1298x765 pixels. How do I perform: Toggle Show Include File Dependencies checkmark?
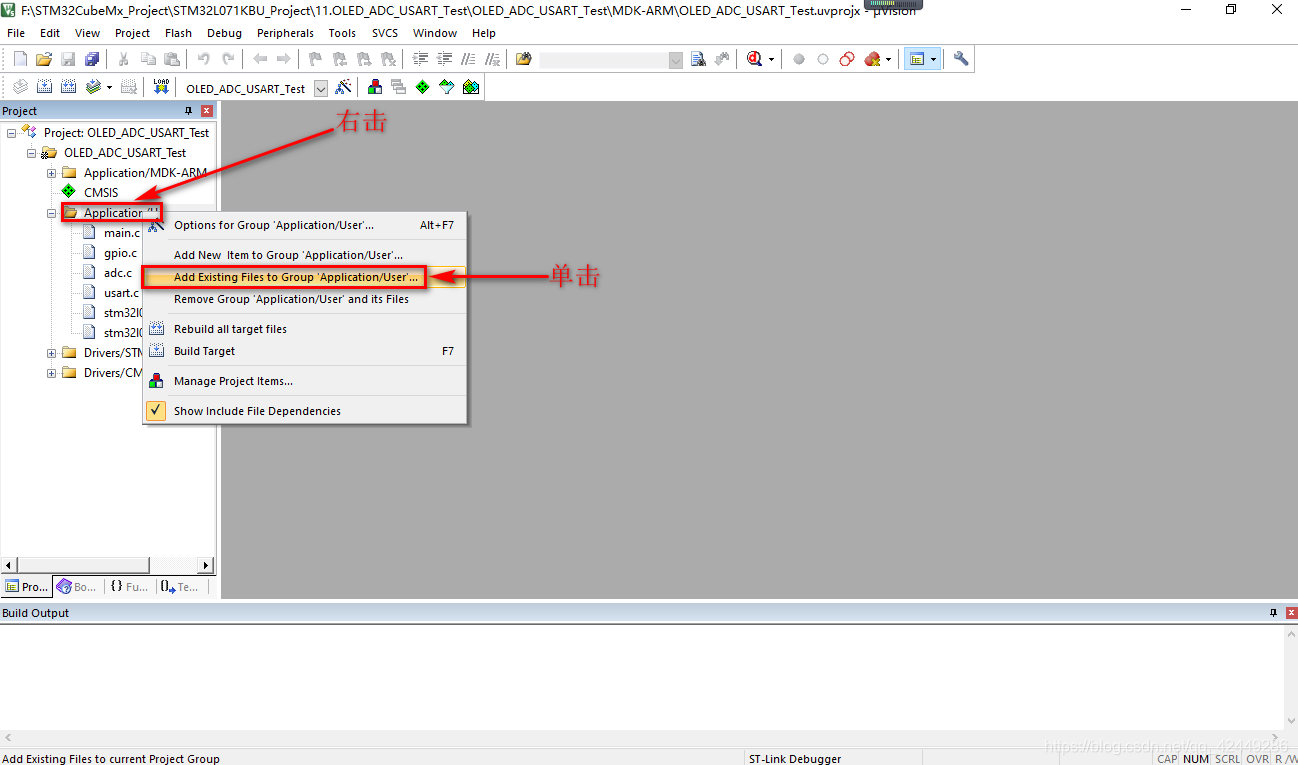pos(156,410)
